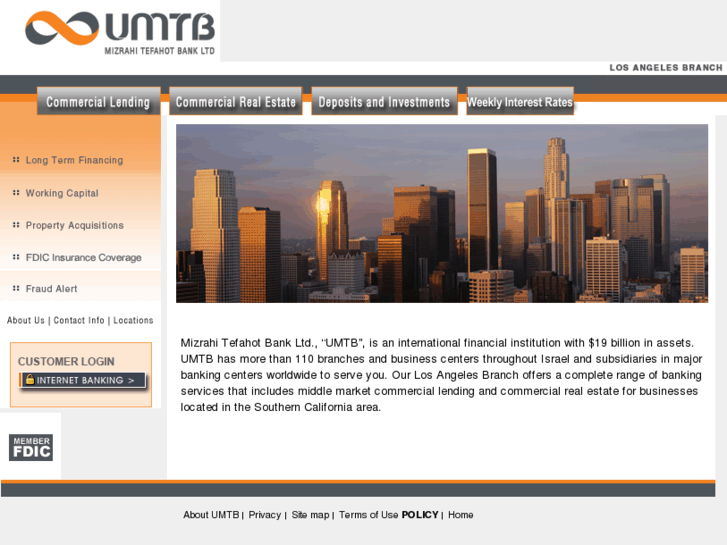Click the Customer Login heading
The width and height of the screenshot is (727, 545).
66,361
